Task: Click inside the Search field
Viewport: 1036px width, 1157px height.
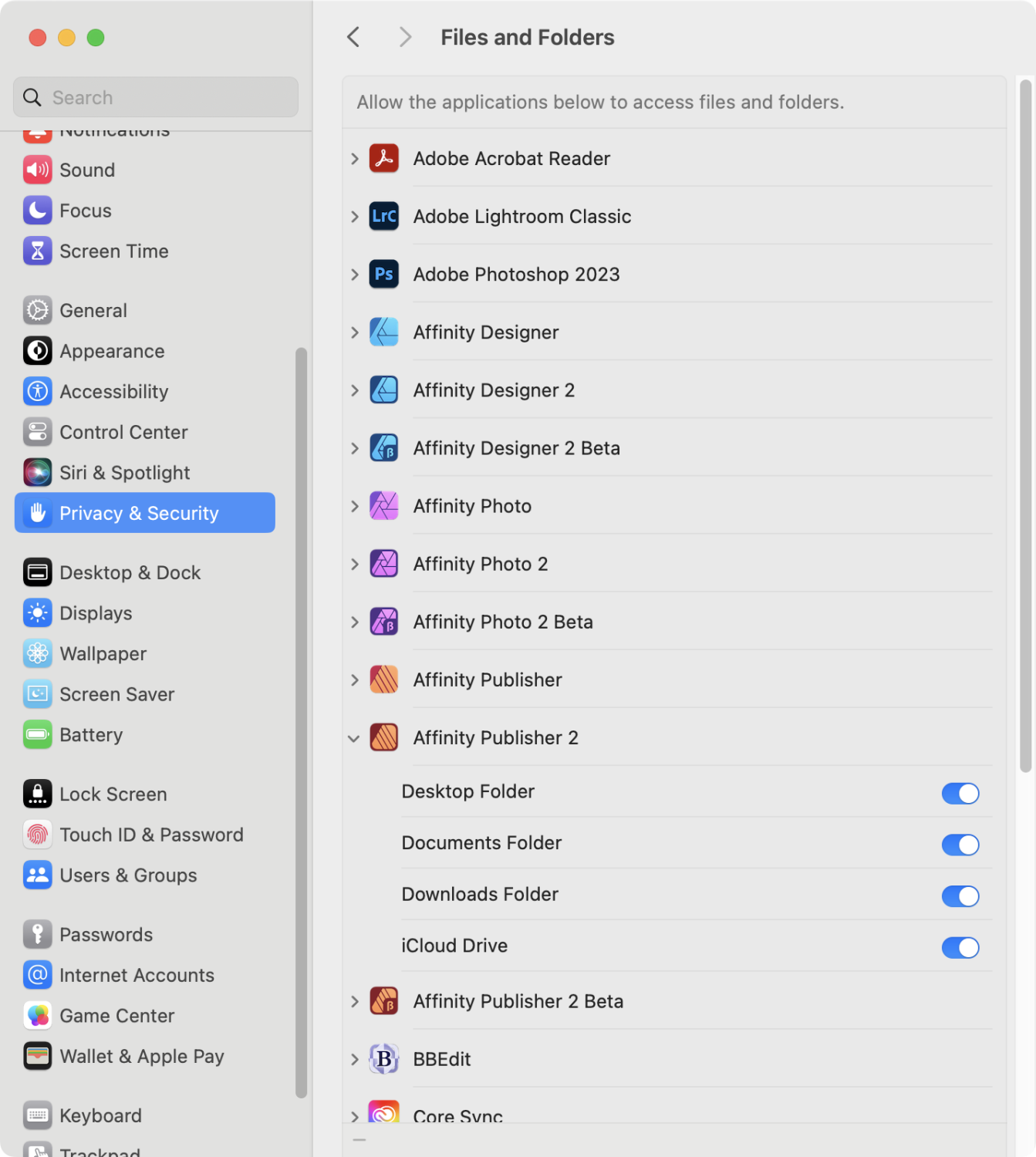Action: click(154, 97)
